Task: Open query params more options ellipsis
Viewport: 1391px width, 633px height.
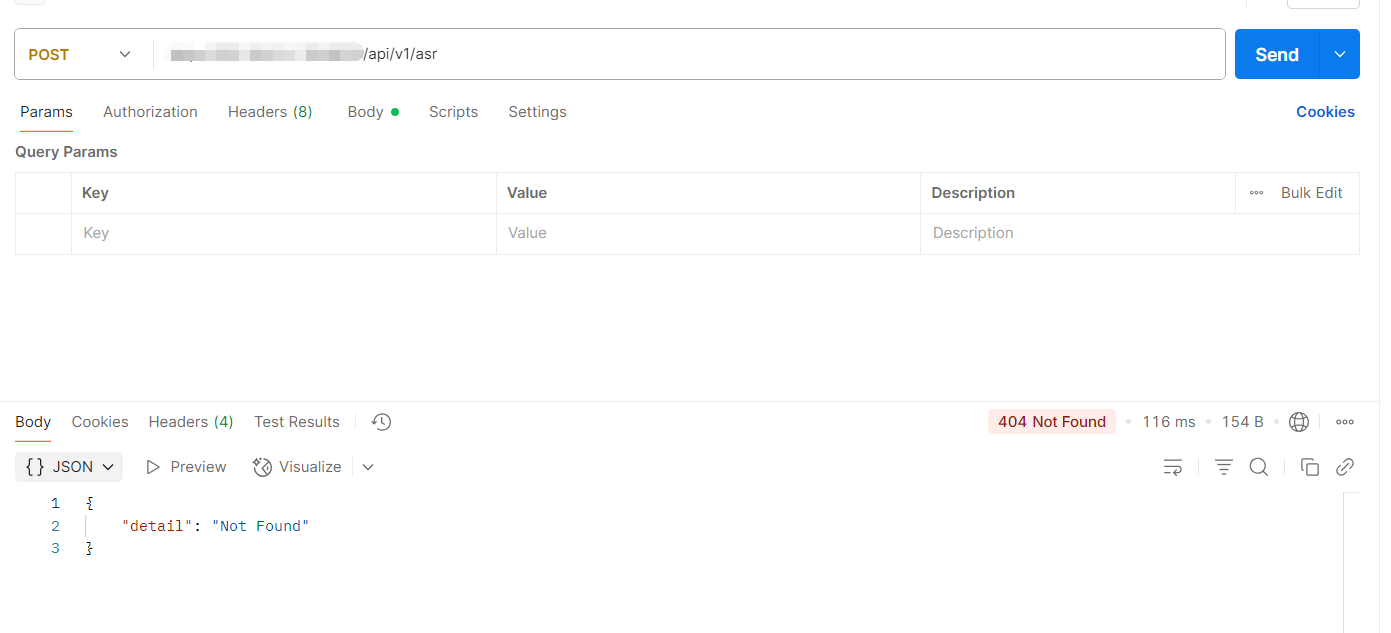Action: point(1256,193)
